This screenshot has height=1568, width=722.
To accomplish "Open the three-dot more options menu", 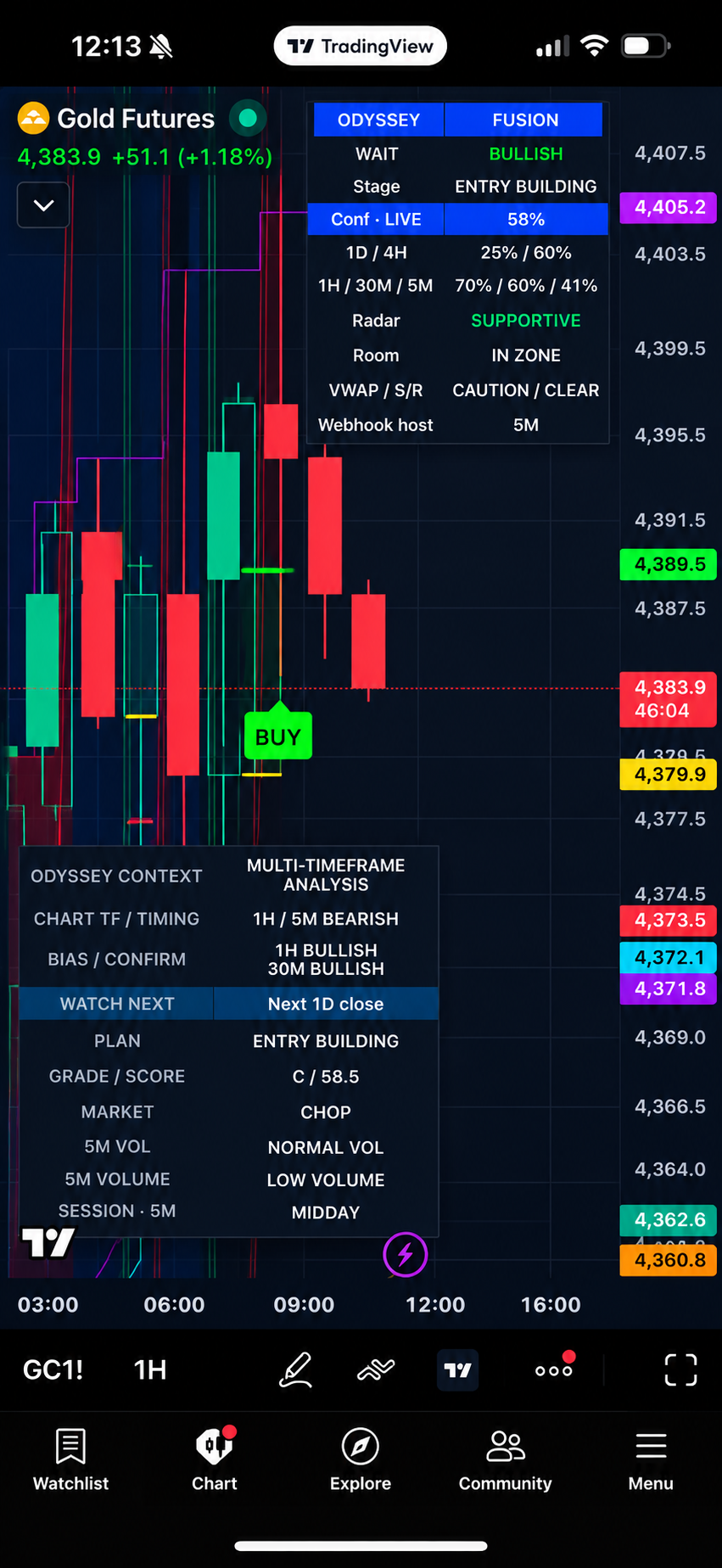I will 554,1369.
